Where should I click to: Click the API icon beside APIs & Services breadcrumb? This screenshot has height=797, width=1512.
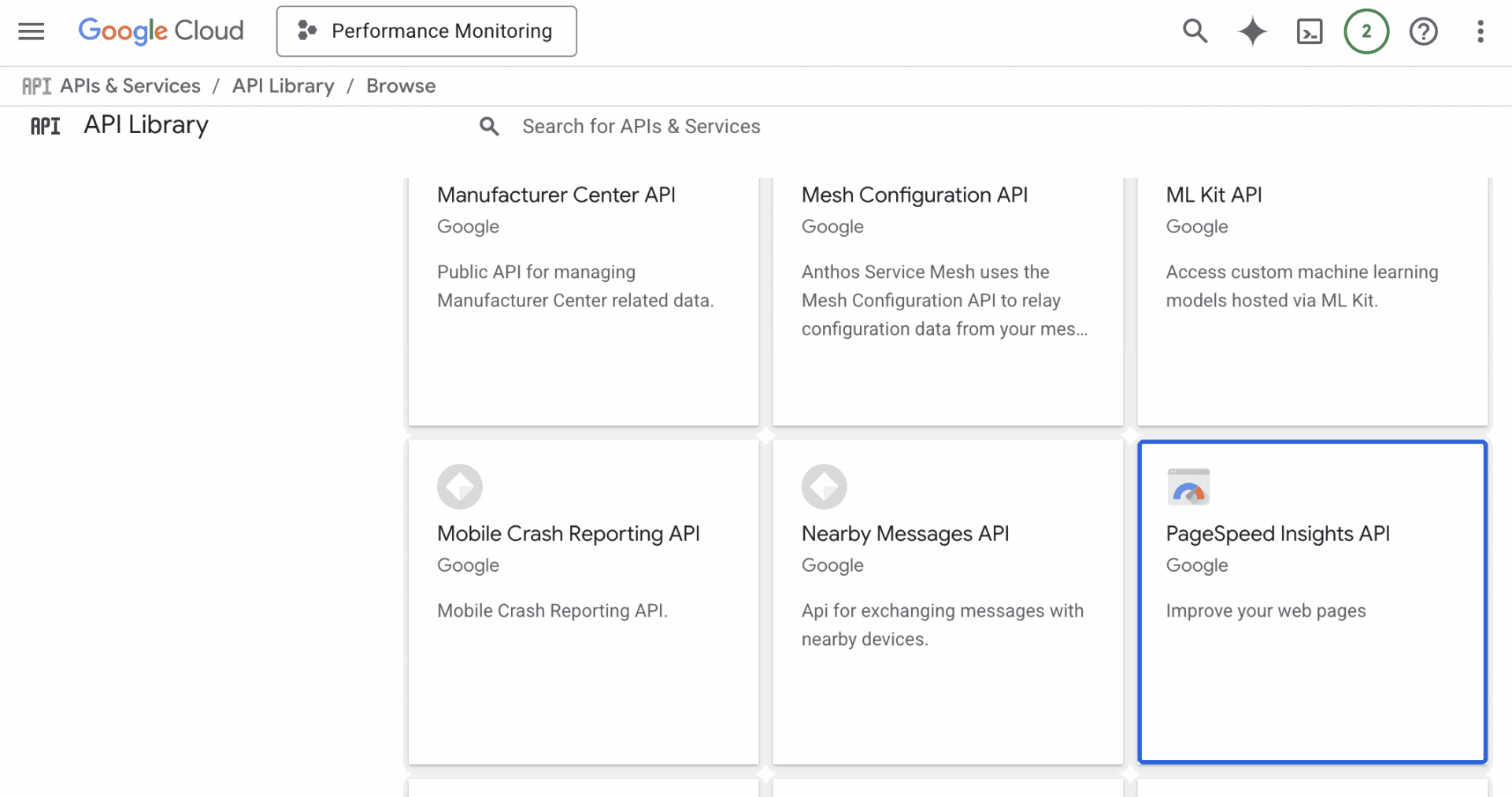(x=36, y=86)
